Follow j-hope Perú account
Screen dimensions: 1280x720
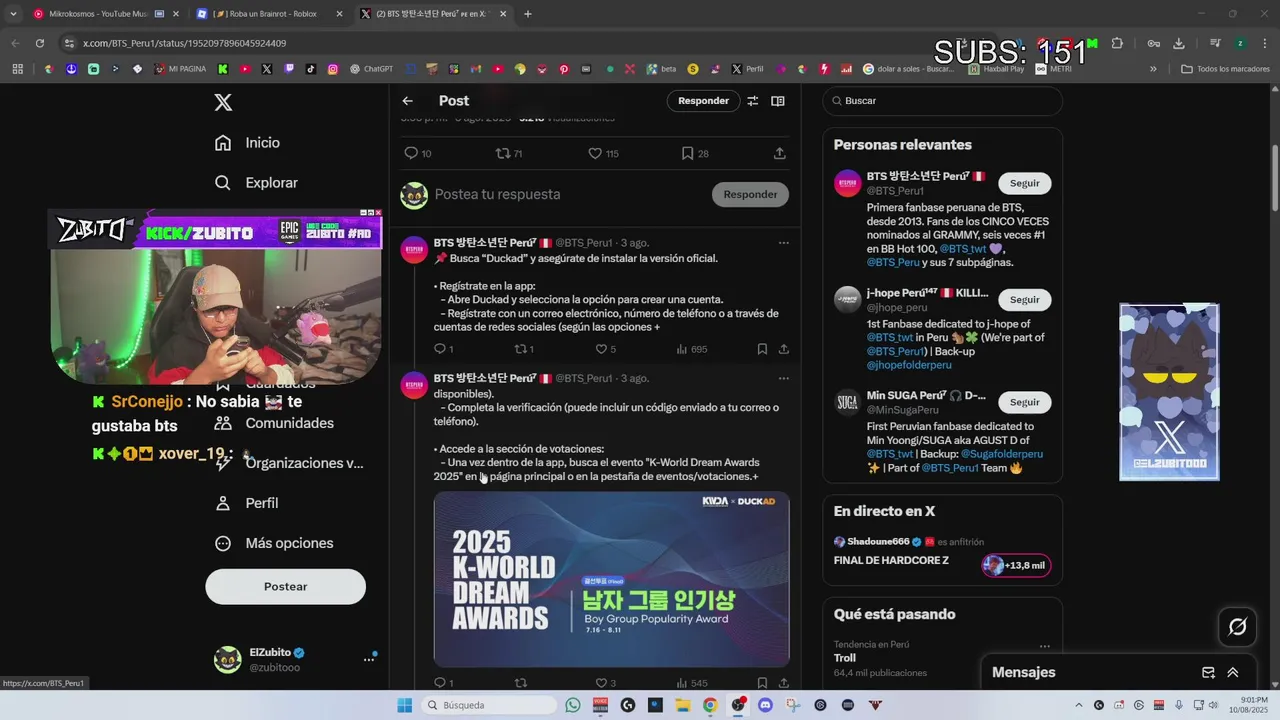(x=1024, y=300)
